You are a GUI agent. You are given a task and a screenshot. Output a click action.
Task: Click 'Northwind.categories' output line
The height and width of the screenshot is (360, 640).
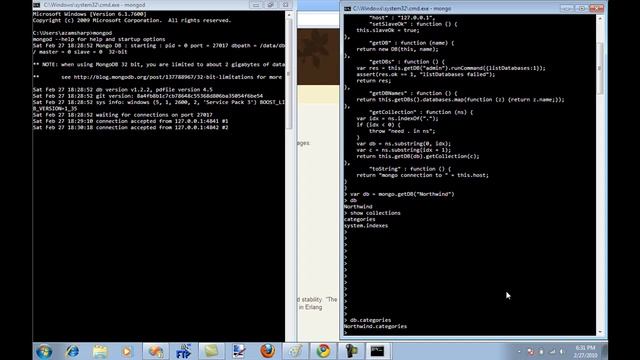(376, 327)
